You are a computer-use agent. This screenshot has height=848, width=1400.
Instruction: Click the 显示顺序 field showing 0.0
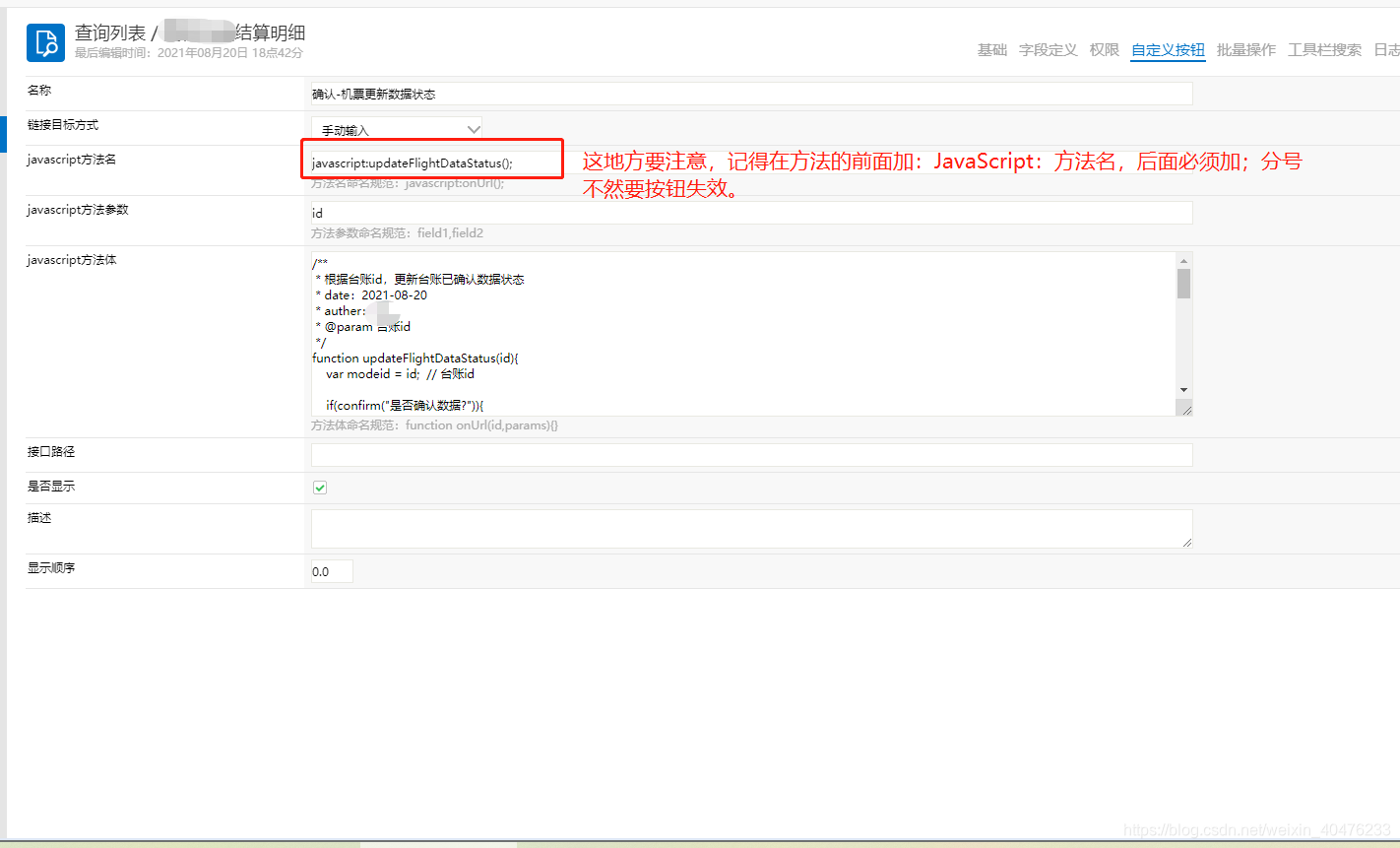(332, 571)
